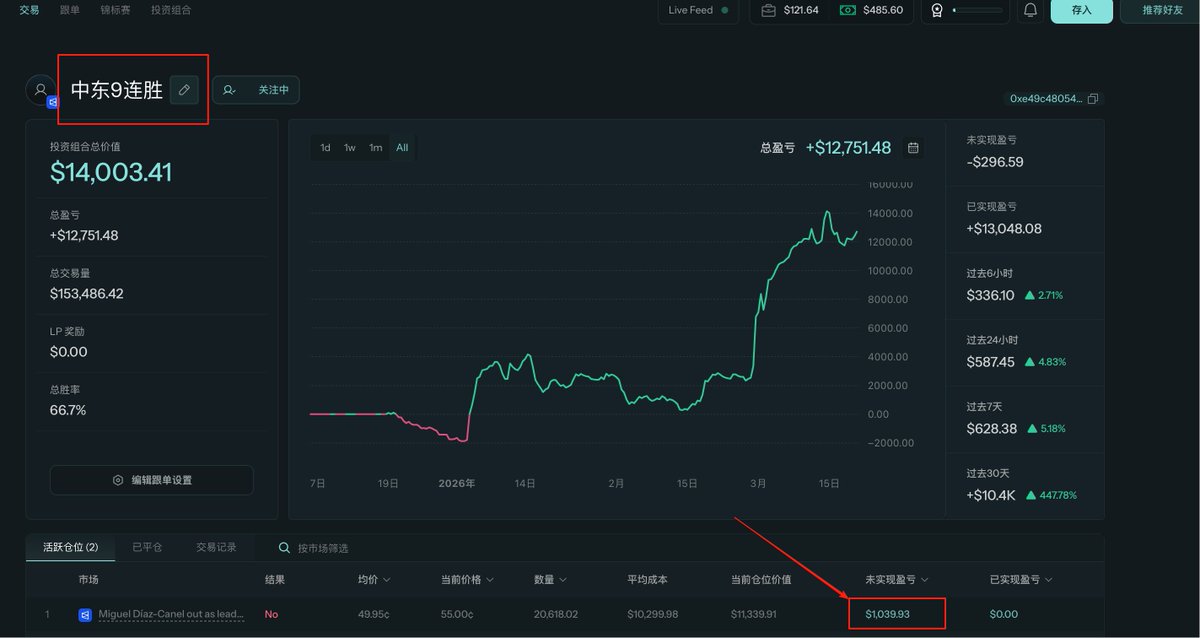This screenshot has height=638, width=1200.
Task: Click the +$12,751.48 in left stats panel
Action: point(84,236)
